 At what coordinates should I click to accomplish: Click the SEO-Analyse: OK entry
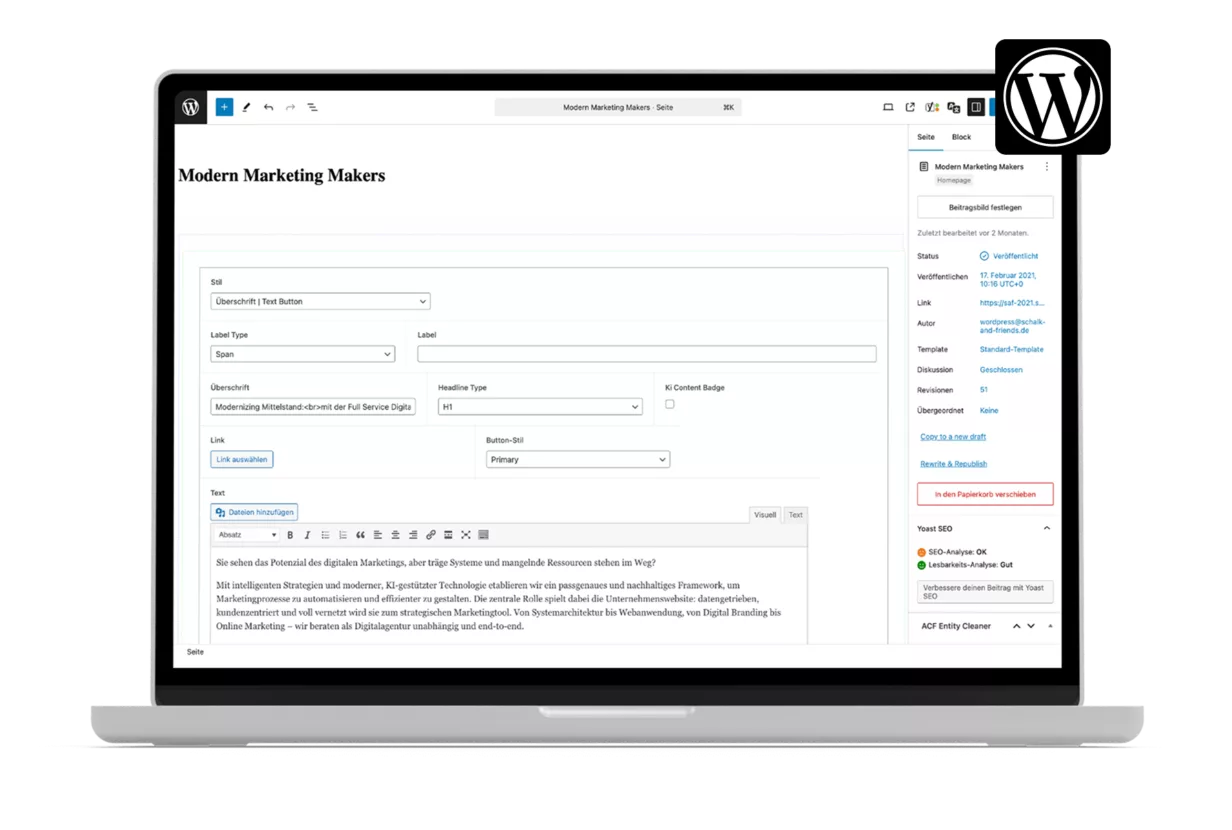[951, 552]
